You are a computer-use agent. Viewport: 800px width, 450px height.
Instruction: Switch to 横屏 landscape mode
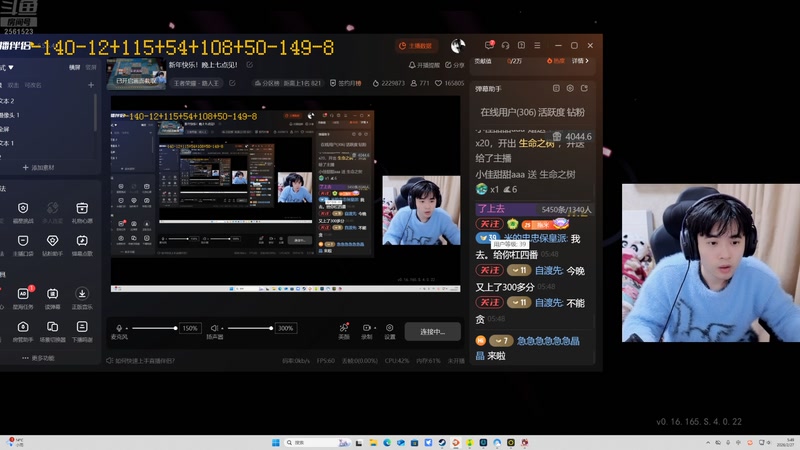coord(74,67)
